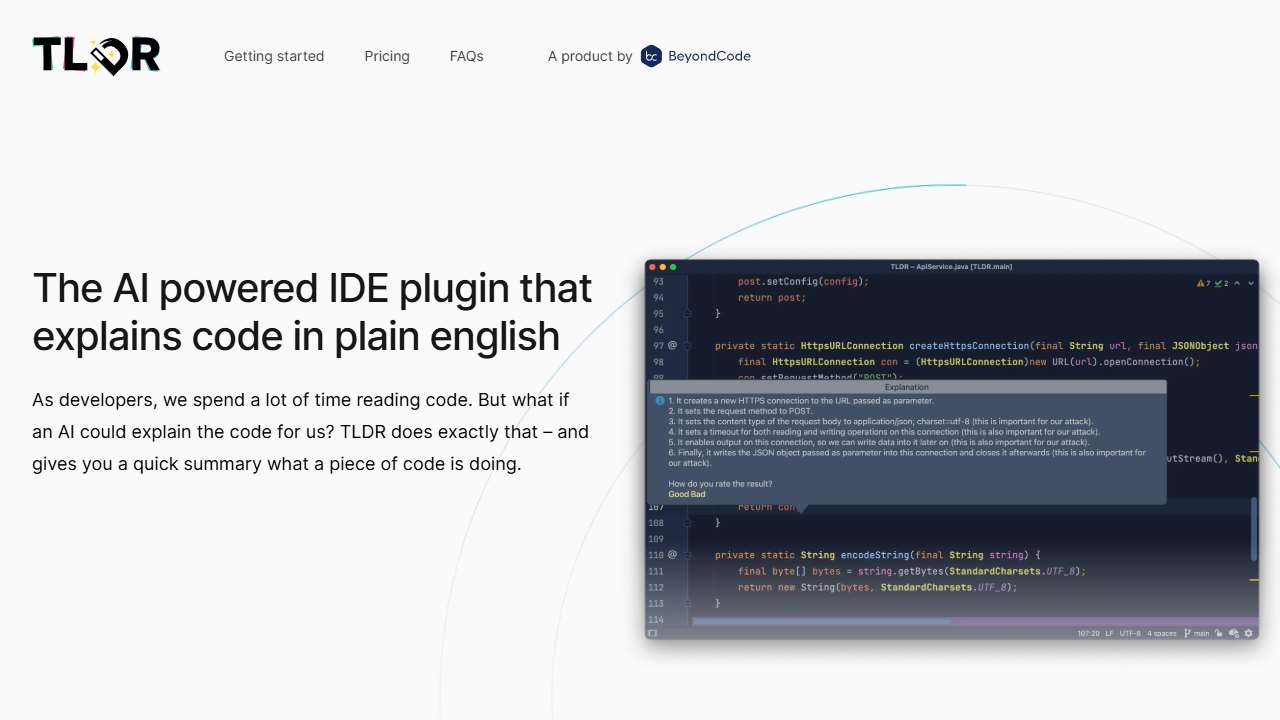This screenshot has height=720, width=1280.
Task: Click the @ gutter icon on line 110
Action: point(672,554)
